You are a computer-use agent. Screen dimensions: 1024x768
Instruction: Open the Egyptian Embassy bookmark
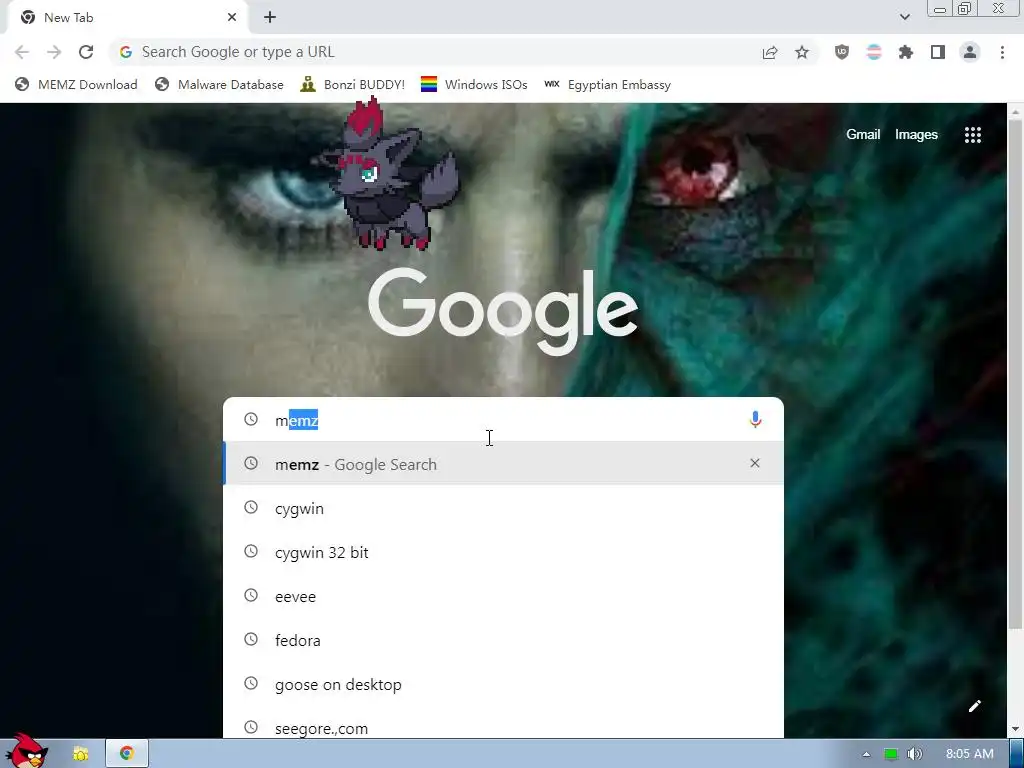(607, 85)
